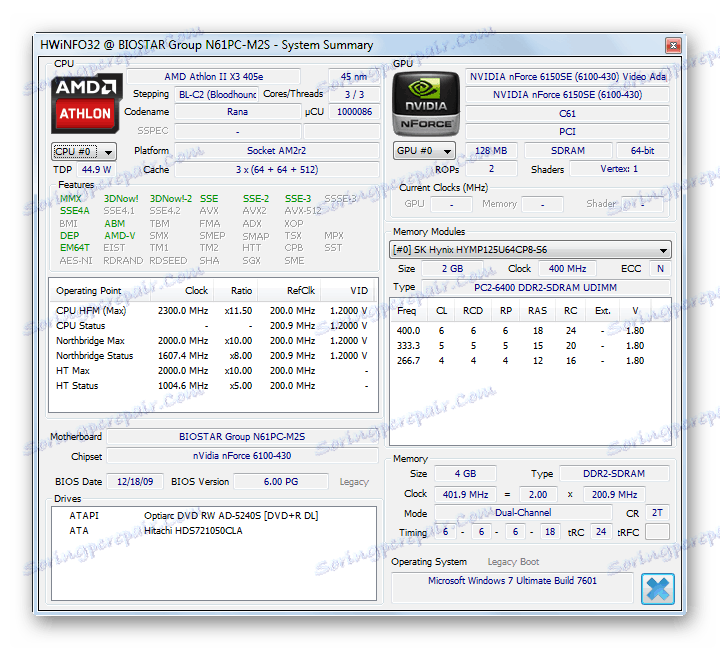Click the Freq column header in memory table
This screenshot has height=649, width=720.
pyautogui.click(x=407, y=311)
